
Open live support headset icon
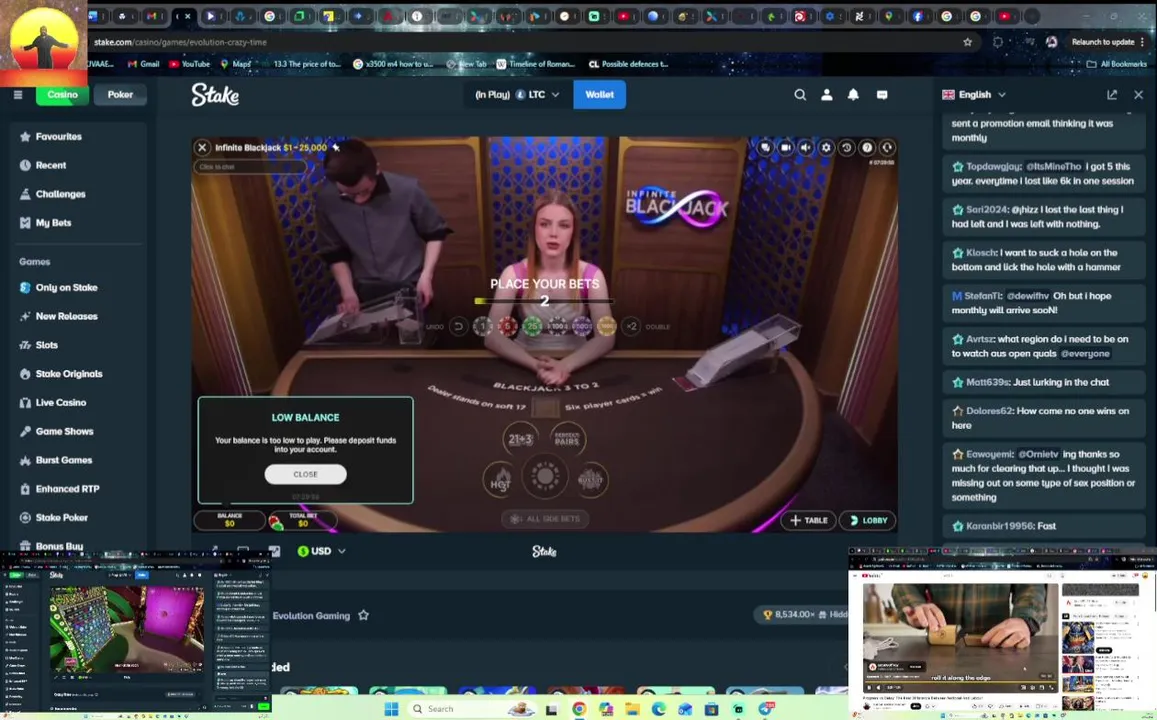click(887, 148)
